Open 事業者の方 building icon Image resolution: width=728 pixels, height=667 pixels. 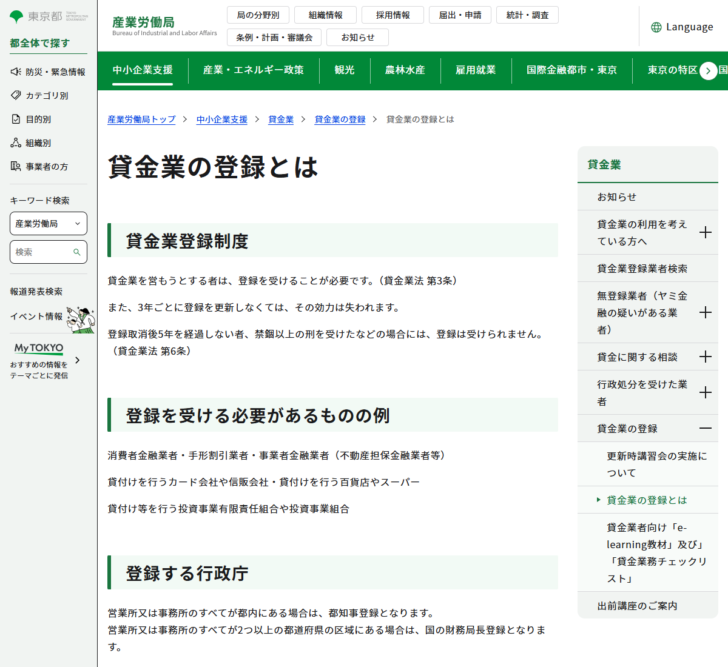point(16,166)
